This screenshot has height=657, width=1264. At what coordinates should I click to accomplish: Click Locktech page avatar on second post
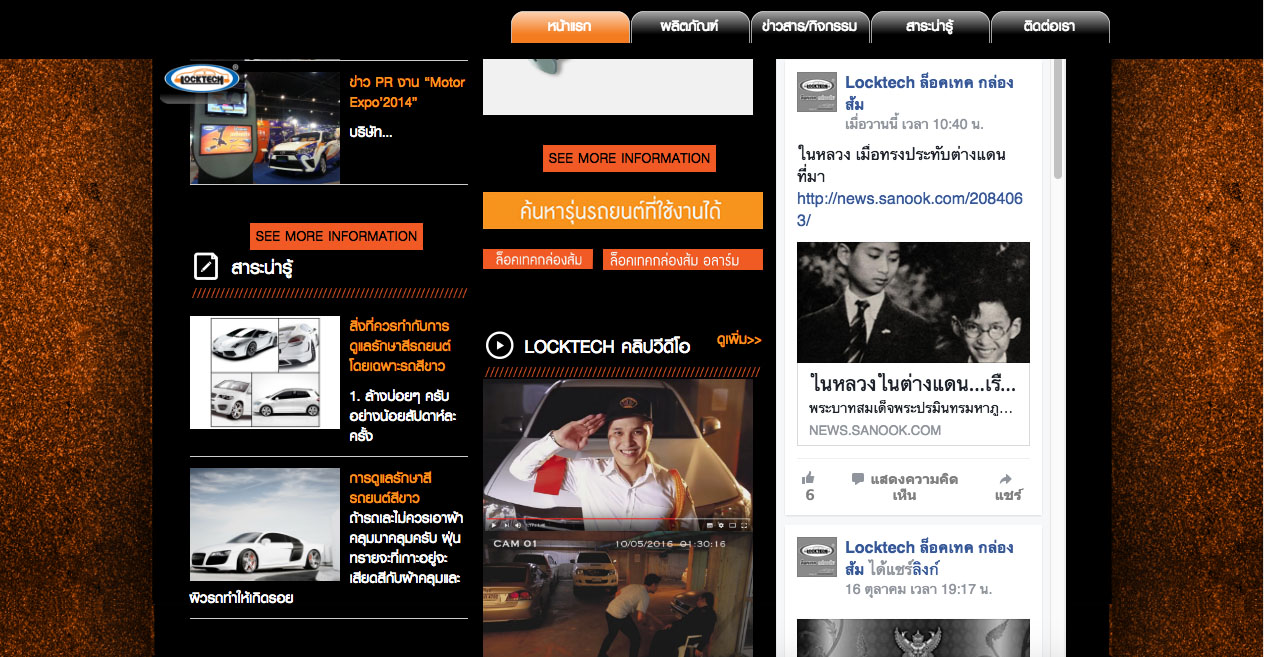(816, 557)
